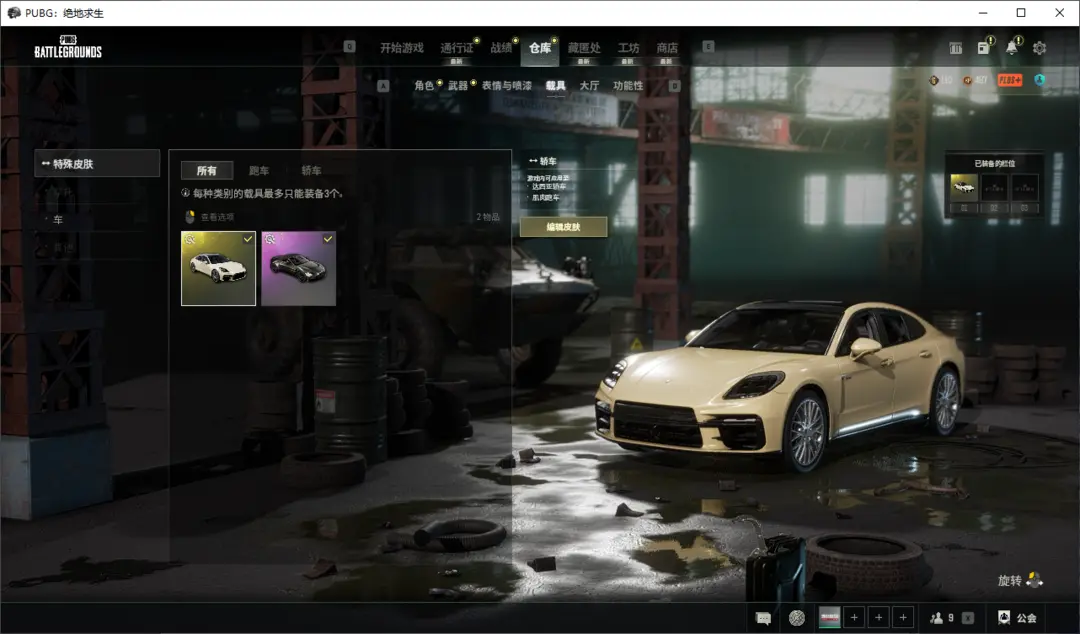
Task: Open the chat speech bubble icon
Action: (x=763, y=617)
